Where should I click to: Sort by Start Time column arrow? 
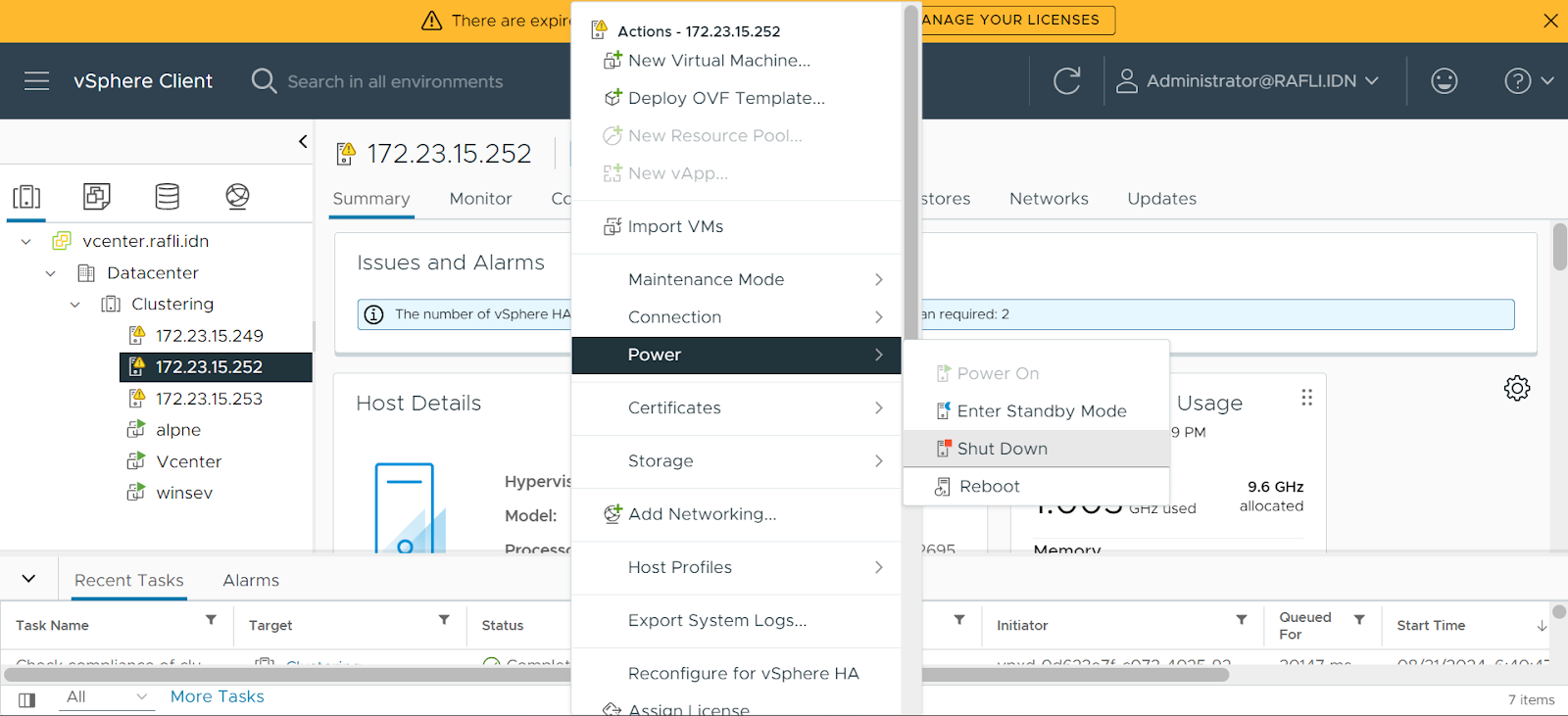click(x=1542, y=626)
